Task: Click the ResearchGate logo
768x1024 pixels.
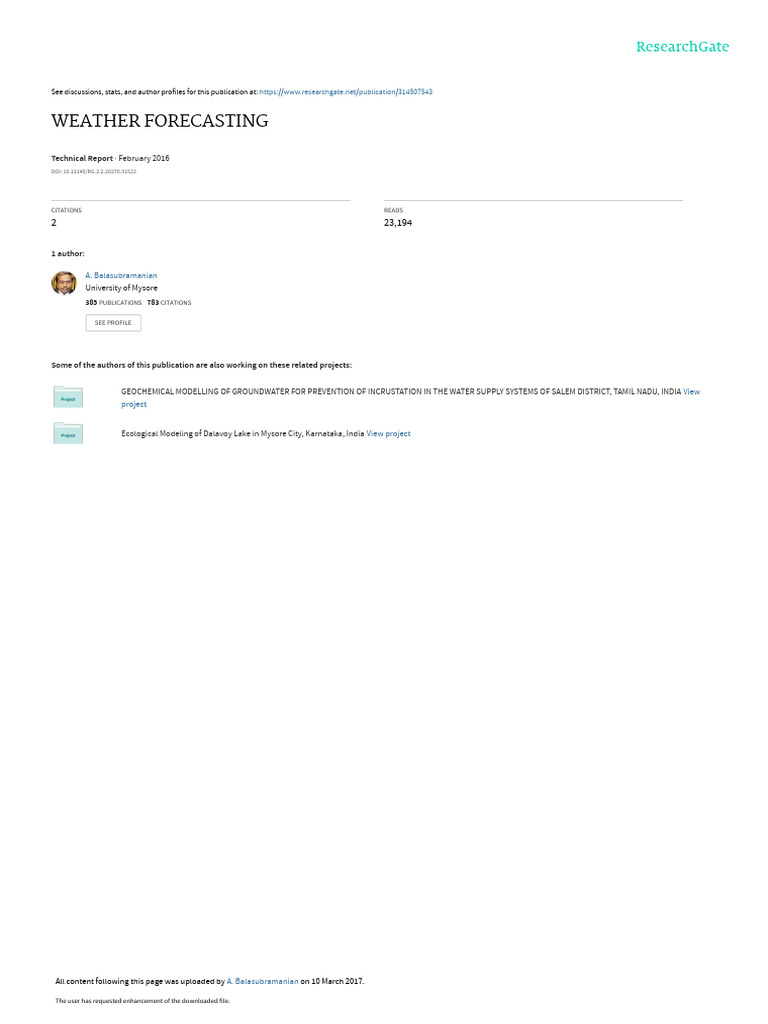Action: click(x=682, y=46)
